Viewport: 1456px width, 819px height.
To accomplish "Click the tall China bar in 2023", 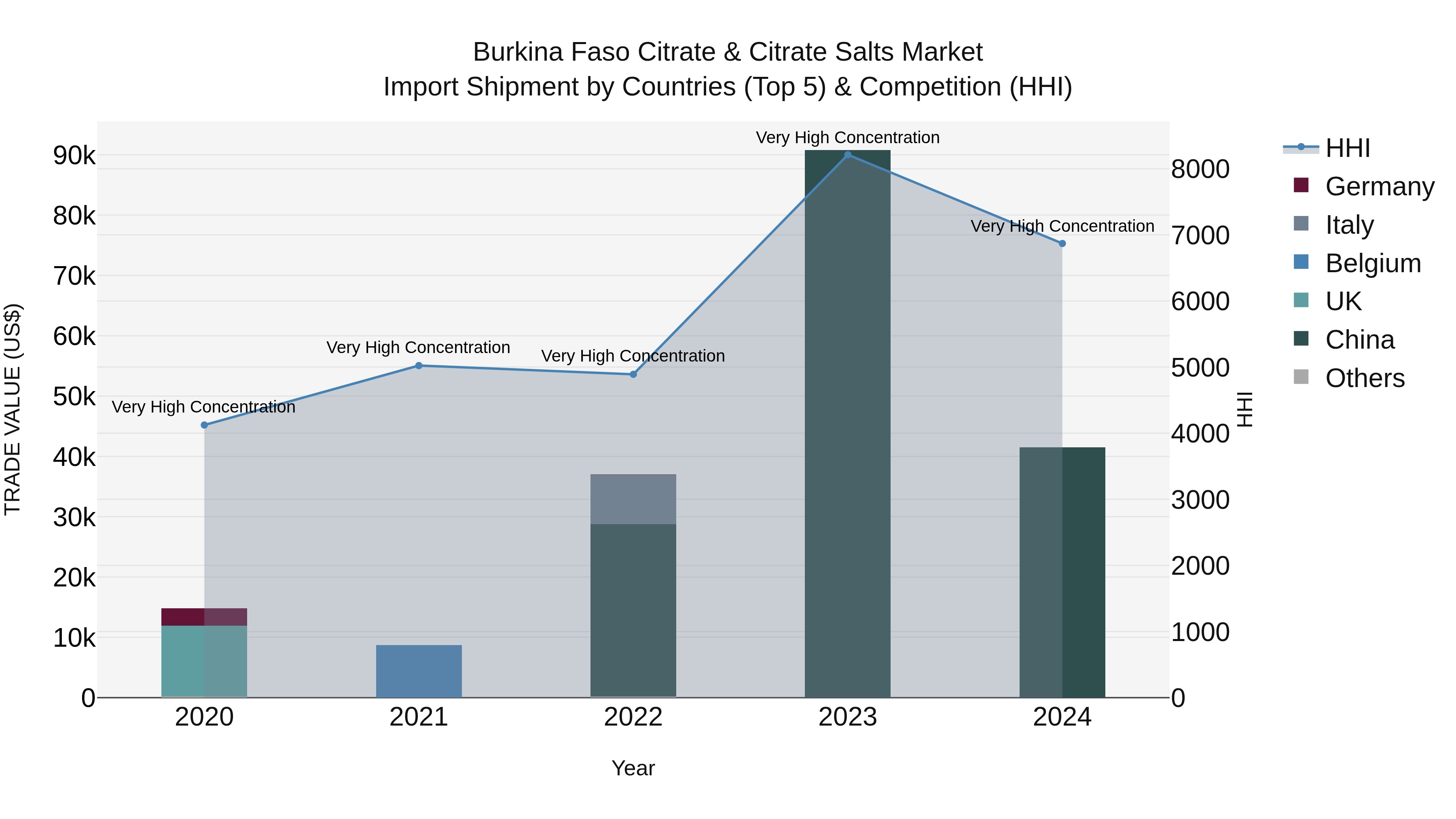I will [848, 424].
